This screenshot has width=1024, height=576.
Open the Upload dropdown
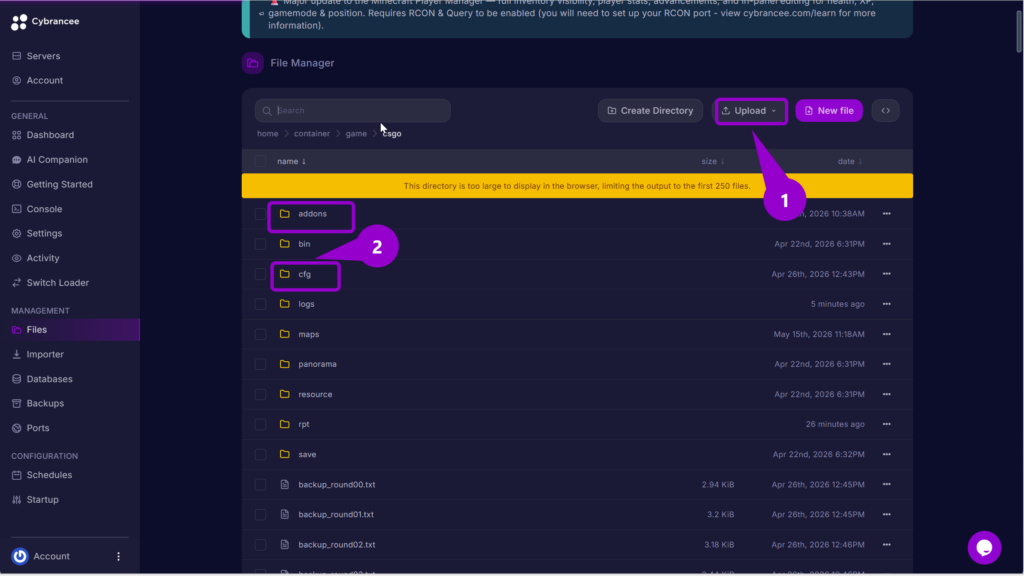pyautogui.click(x=750, y=111)
